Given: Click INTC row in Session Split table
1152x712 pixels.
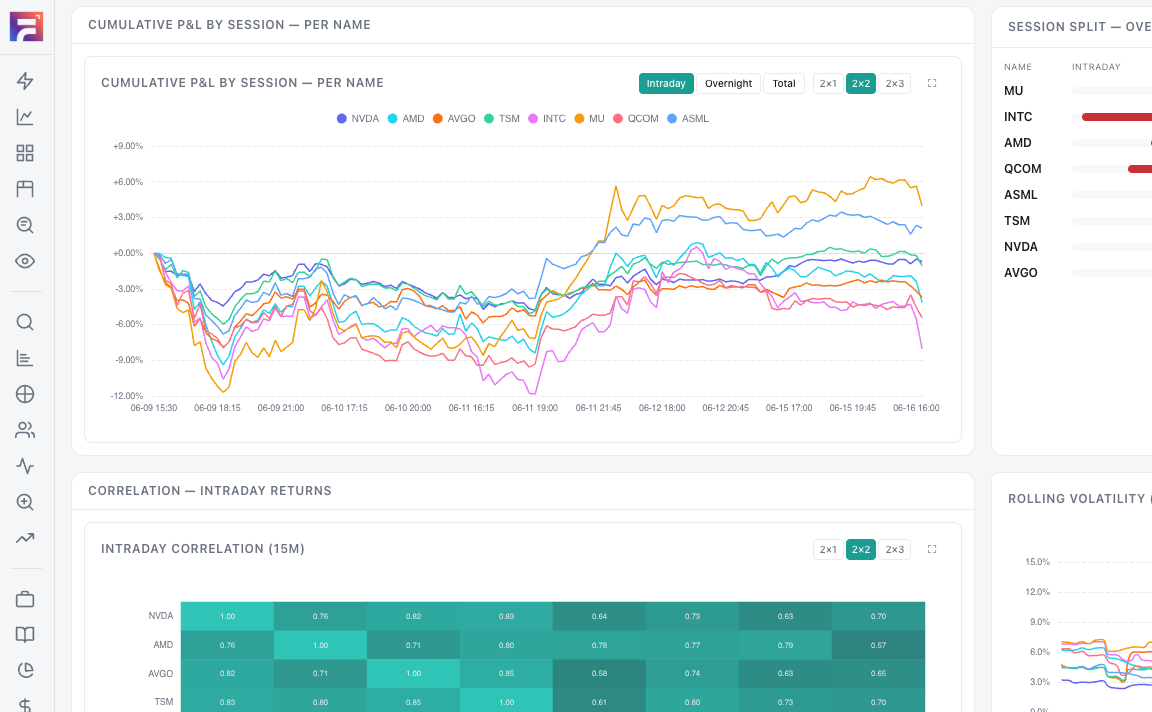Looking at the screenshot, I should 1078,117.
